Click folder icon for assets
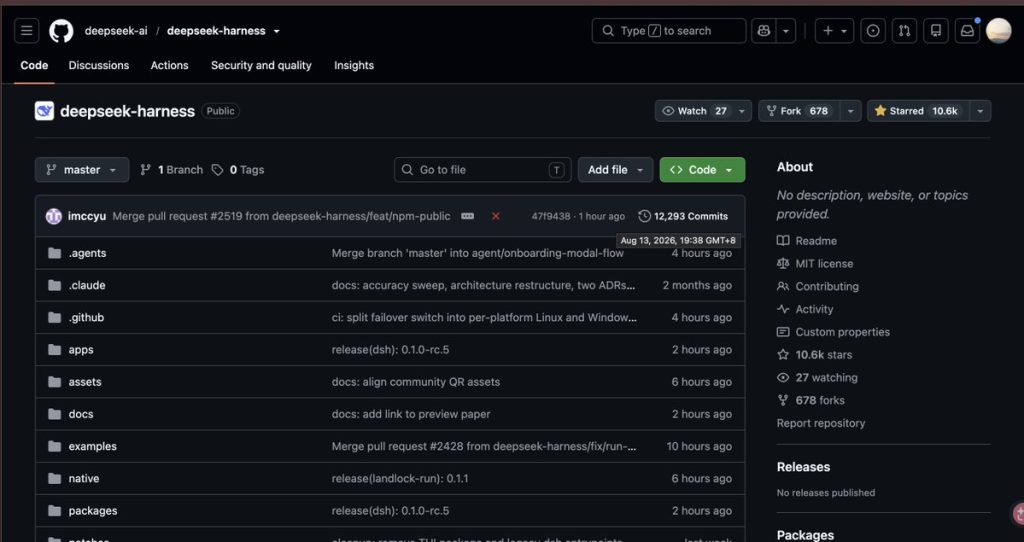Viewport: 1024px width, 542px height. pyautogui.click(x=55, y=382)
